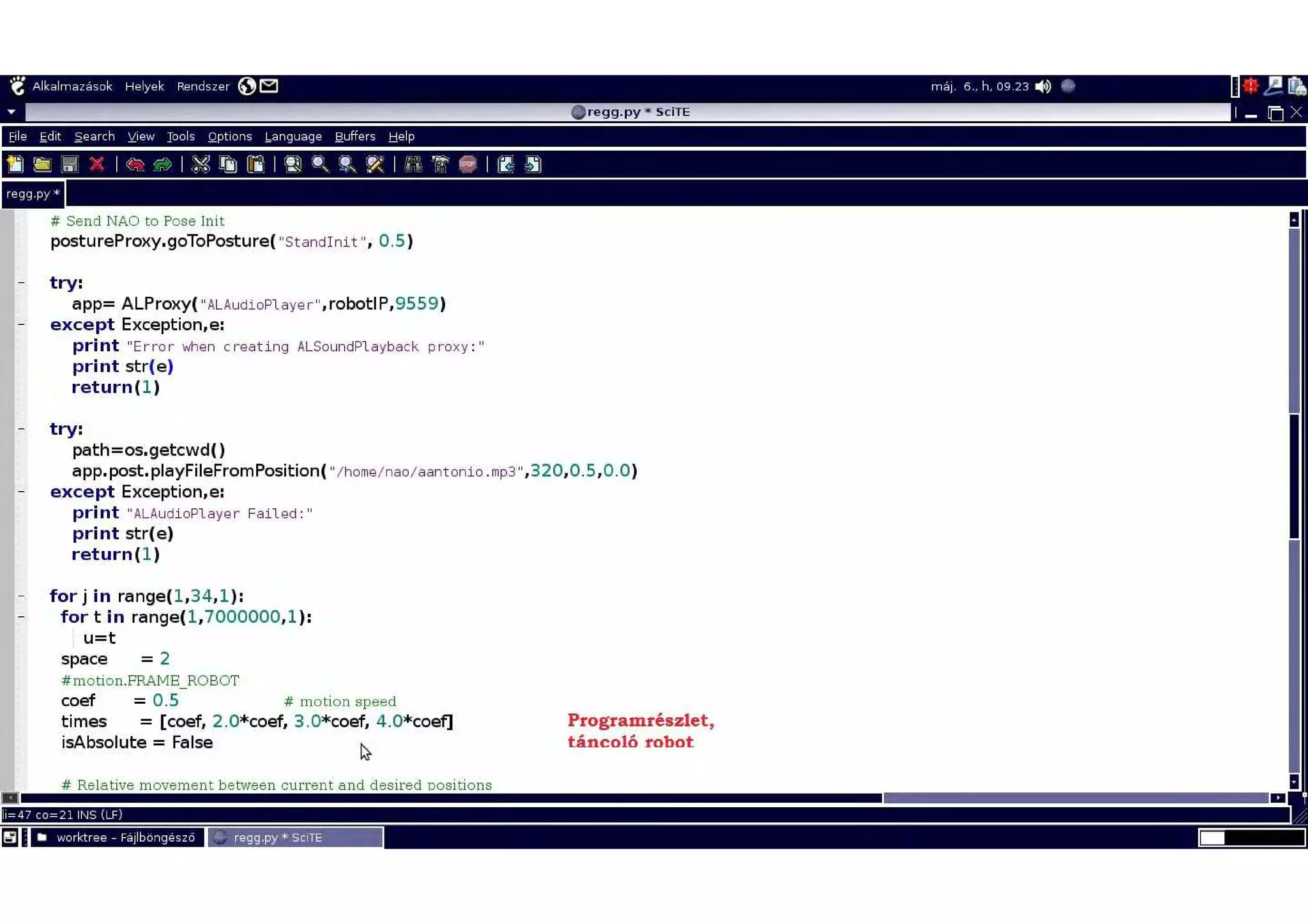This screenshot has height=924, width=1308.
Task: Open the Buffers menu
Action: 354,137
